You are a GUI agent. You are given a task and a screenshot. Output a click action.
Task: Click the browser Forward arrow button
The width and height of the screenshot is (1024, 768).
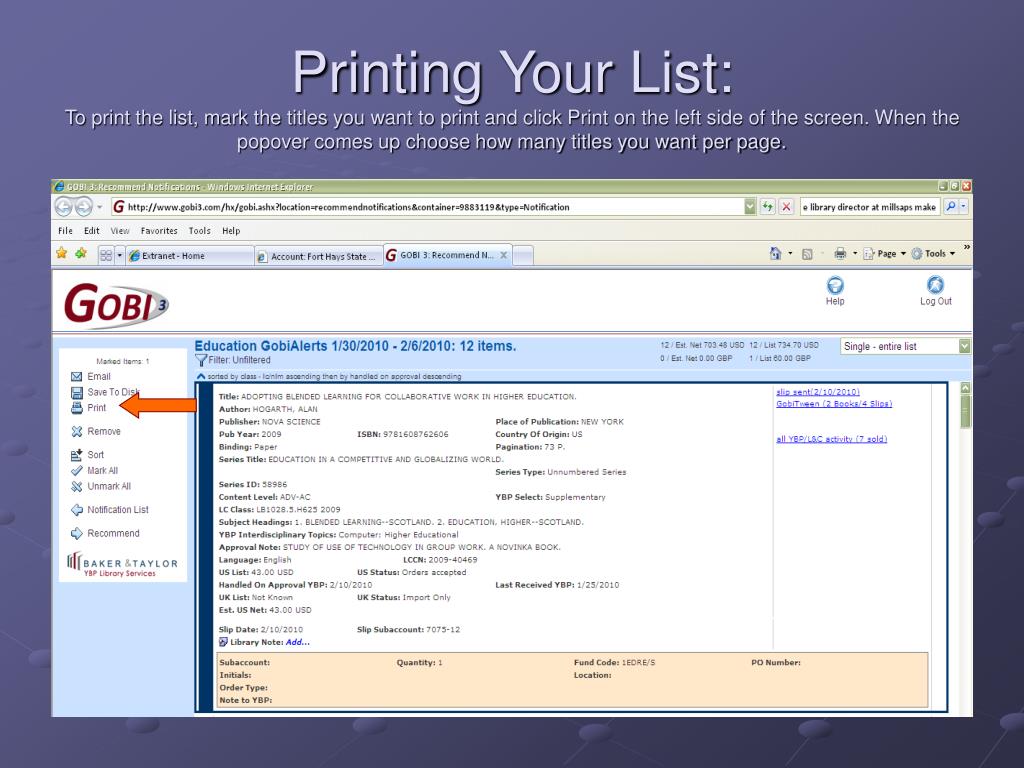84,207
